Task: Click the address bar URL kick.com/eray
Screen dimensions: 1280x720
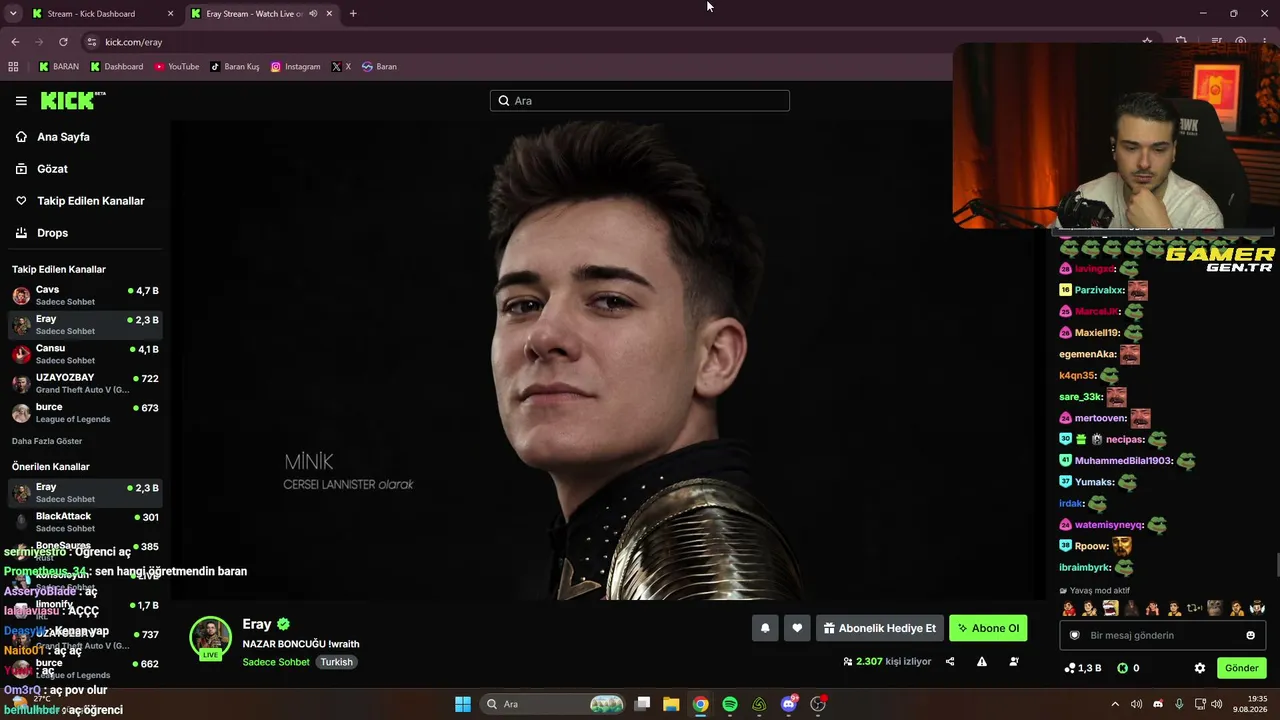Action: 133,42
